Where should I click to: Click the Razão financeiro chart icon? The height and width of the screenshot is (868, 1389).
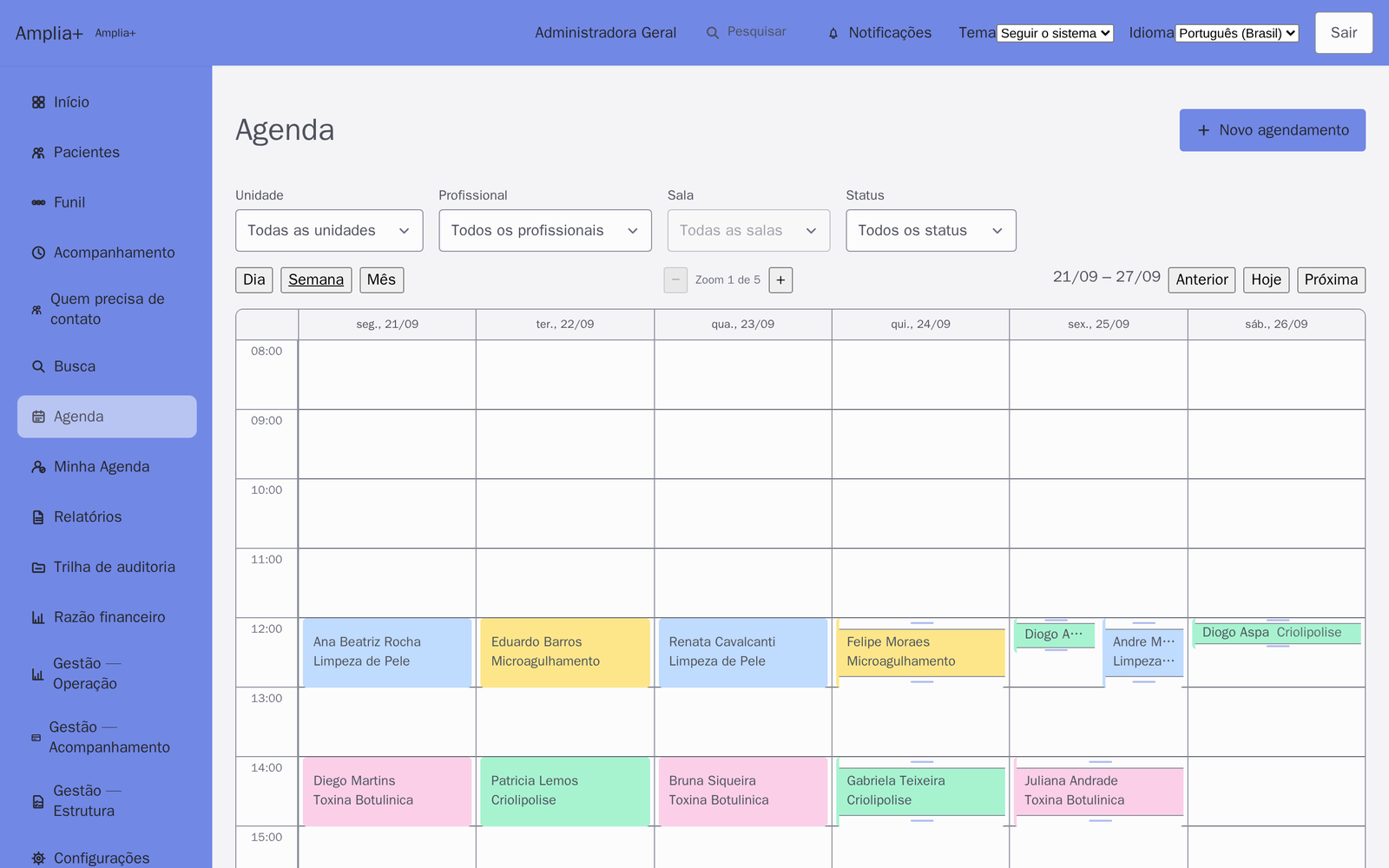tap(38, 617)
